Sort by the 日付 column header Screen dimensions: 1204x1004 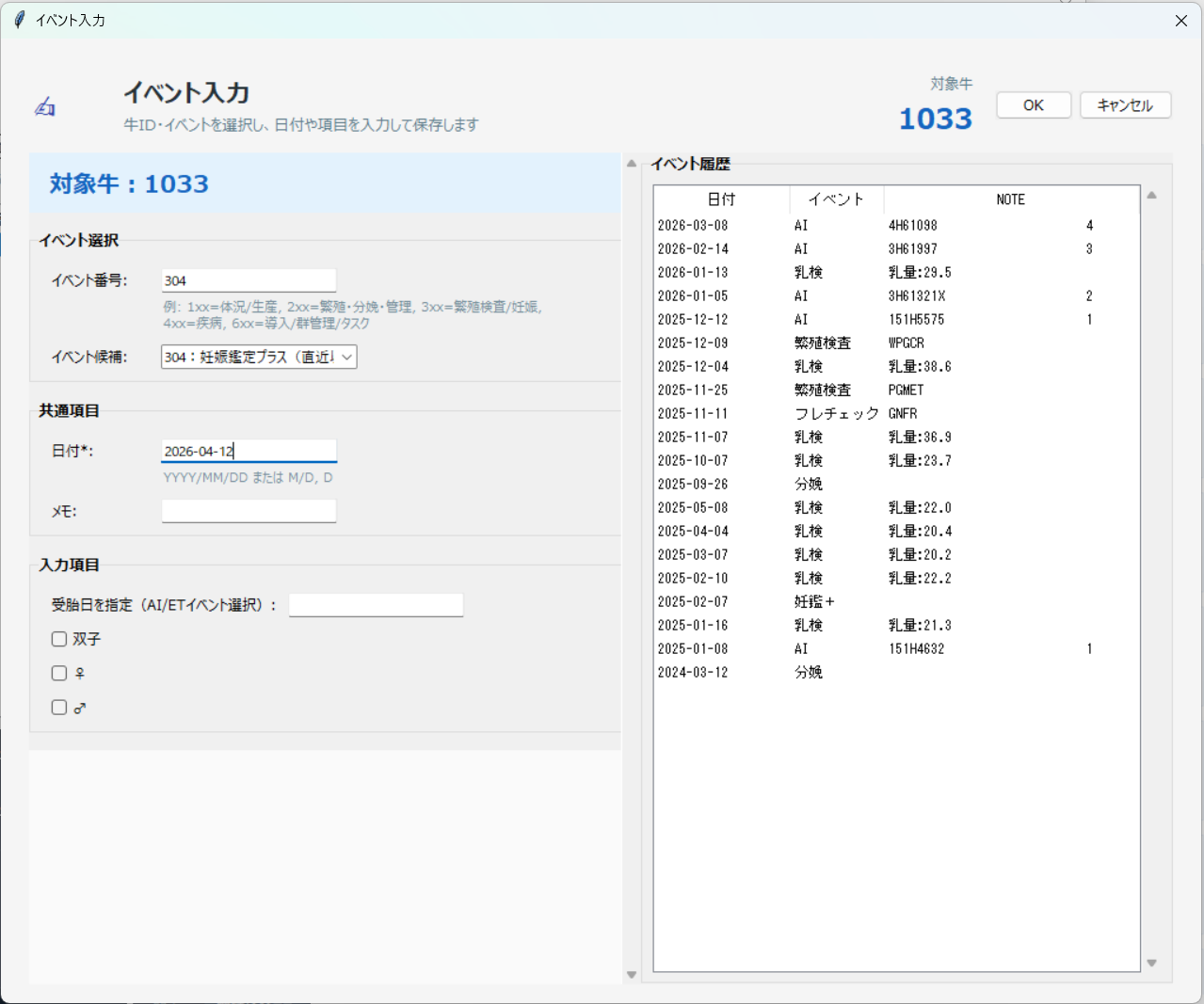coord(722,199)
